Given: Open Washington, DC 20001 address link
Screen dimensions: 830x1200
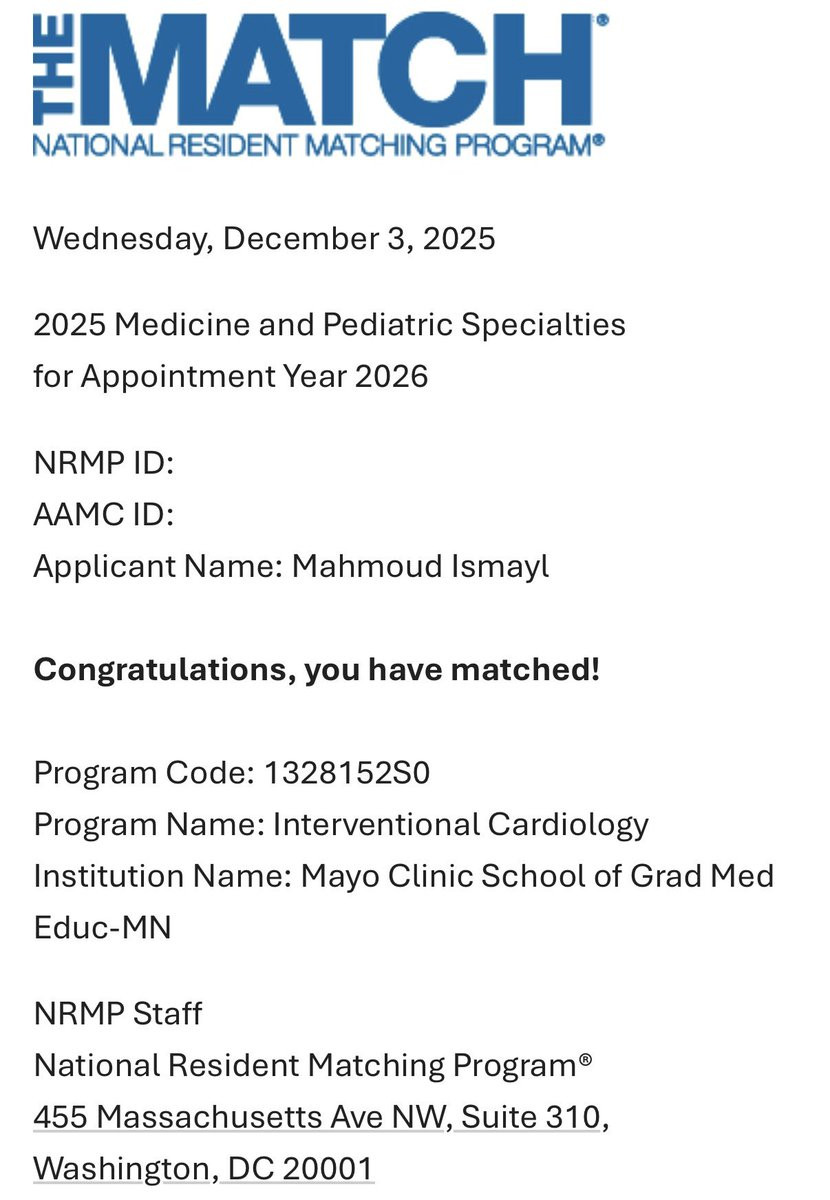Looking at the screenshot, I should 203,1169.
